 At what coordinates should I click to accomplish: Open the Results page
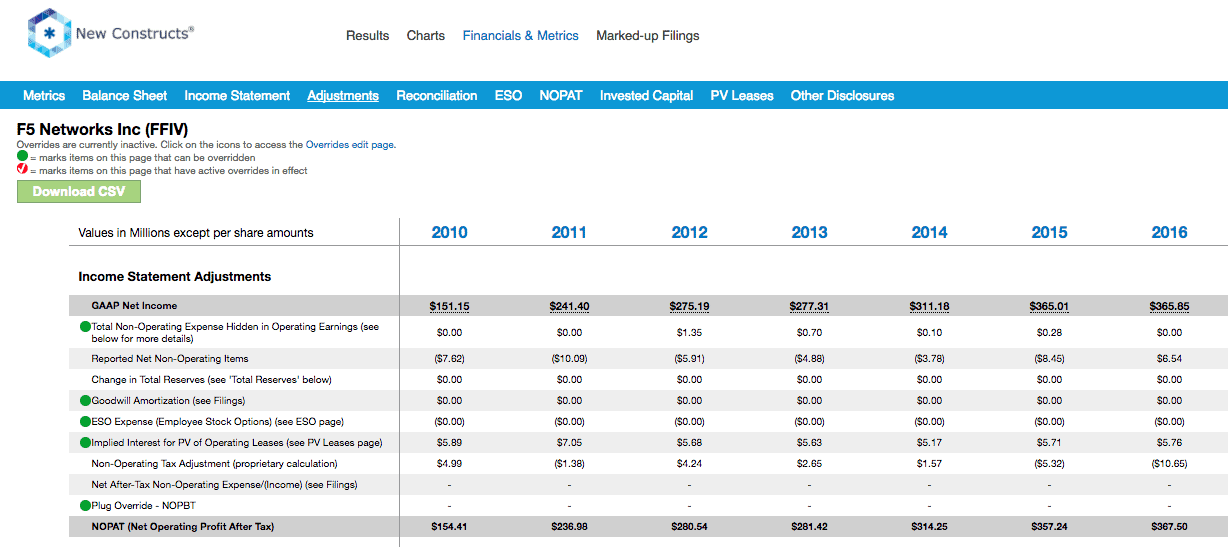point(368,35)
